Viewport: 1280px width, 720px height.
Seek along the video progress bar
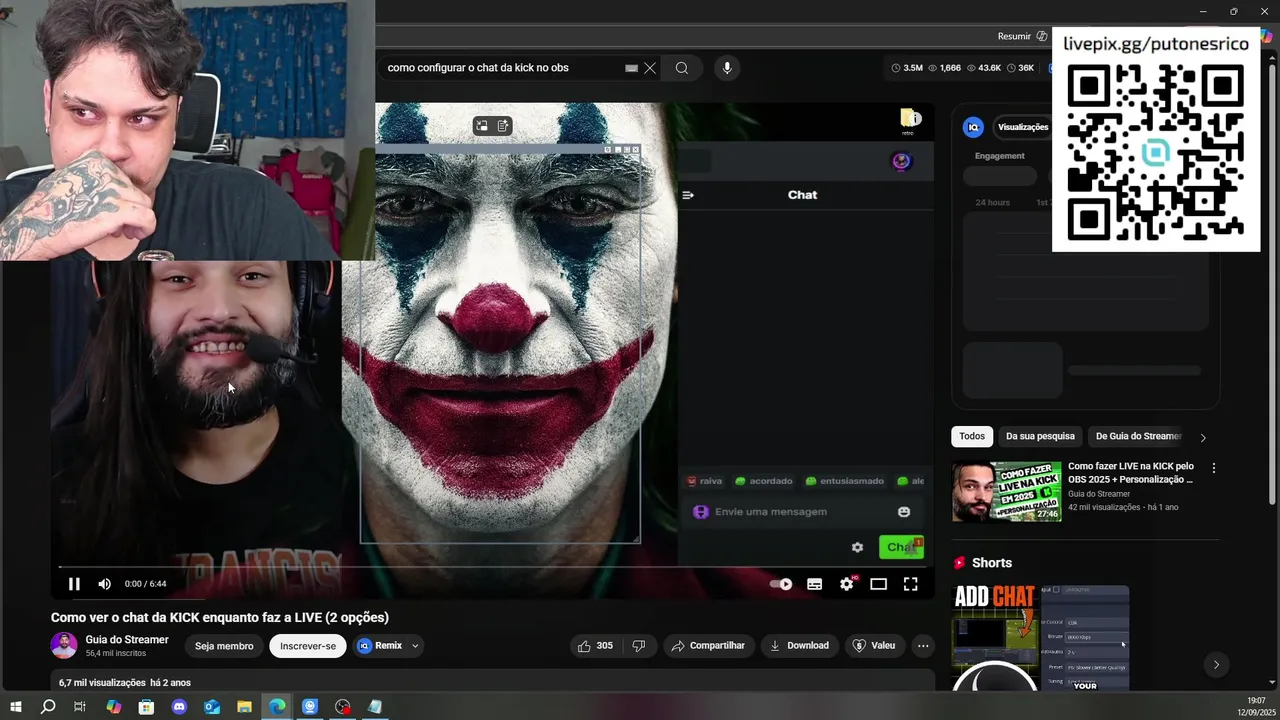[495, 567]
